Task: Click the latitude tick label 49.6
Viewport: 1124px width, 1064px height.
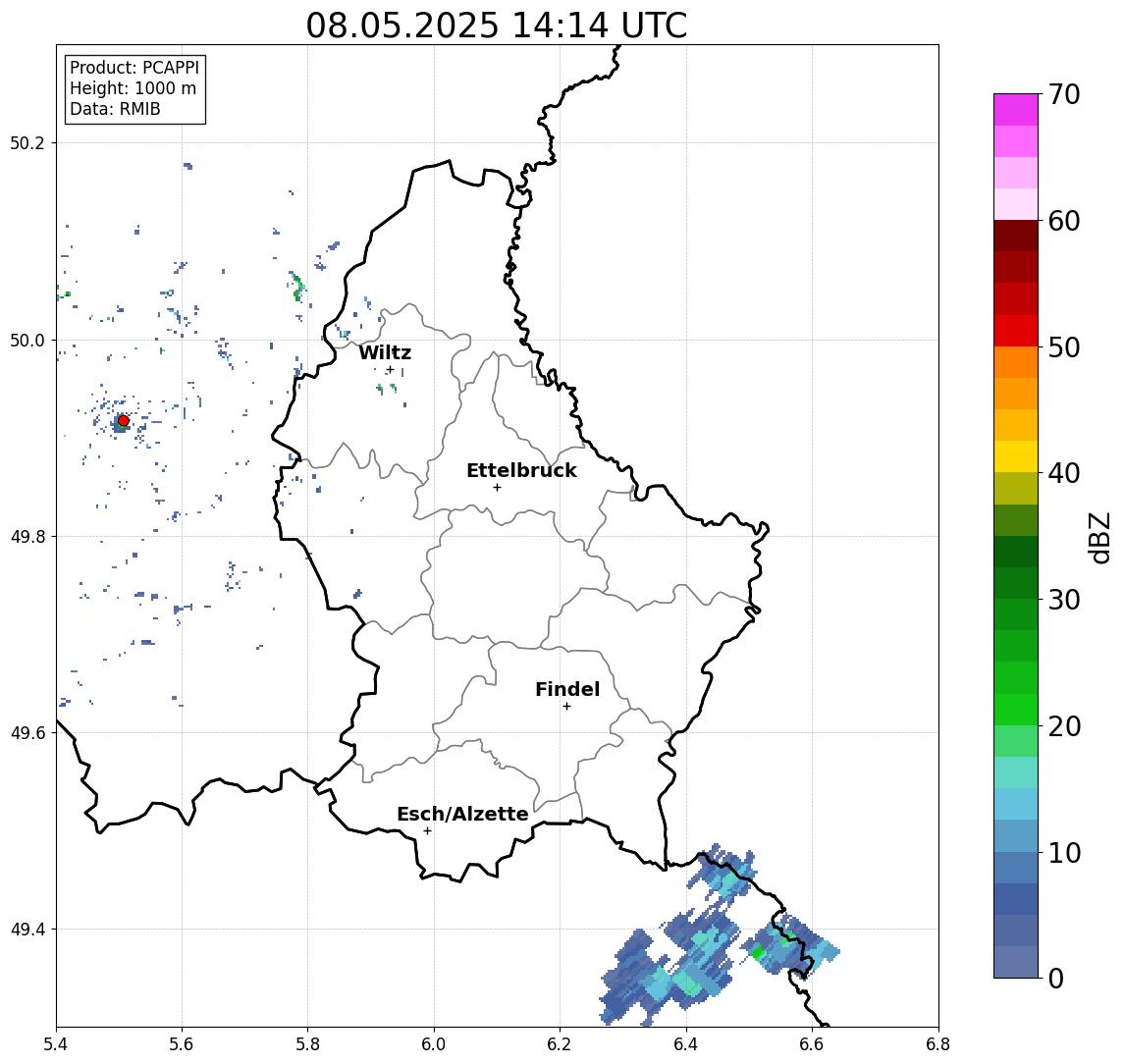Action: 27,733
